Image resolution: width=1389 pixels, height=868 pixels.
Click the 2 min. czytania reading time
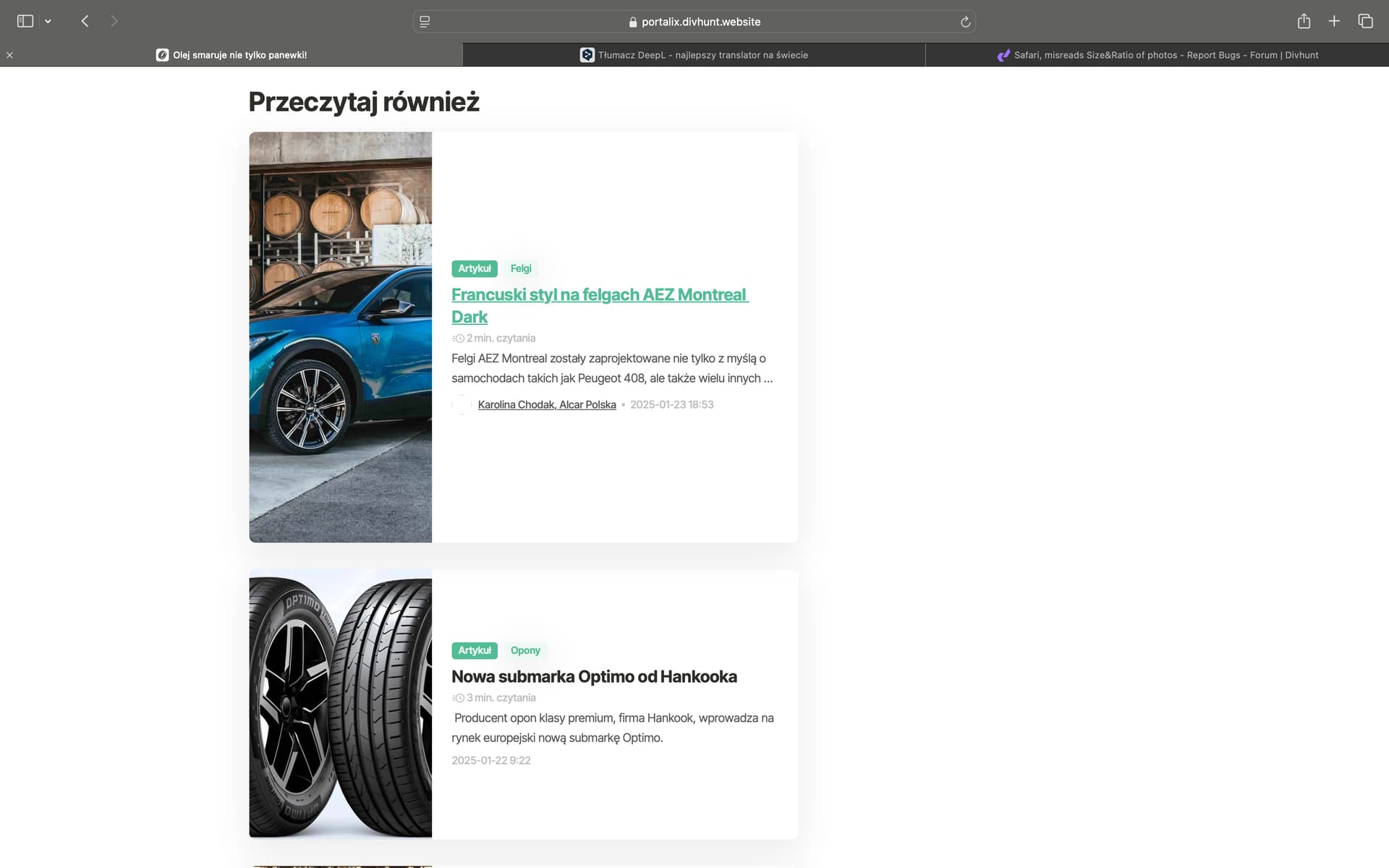[501, 338]
